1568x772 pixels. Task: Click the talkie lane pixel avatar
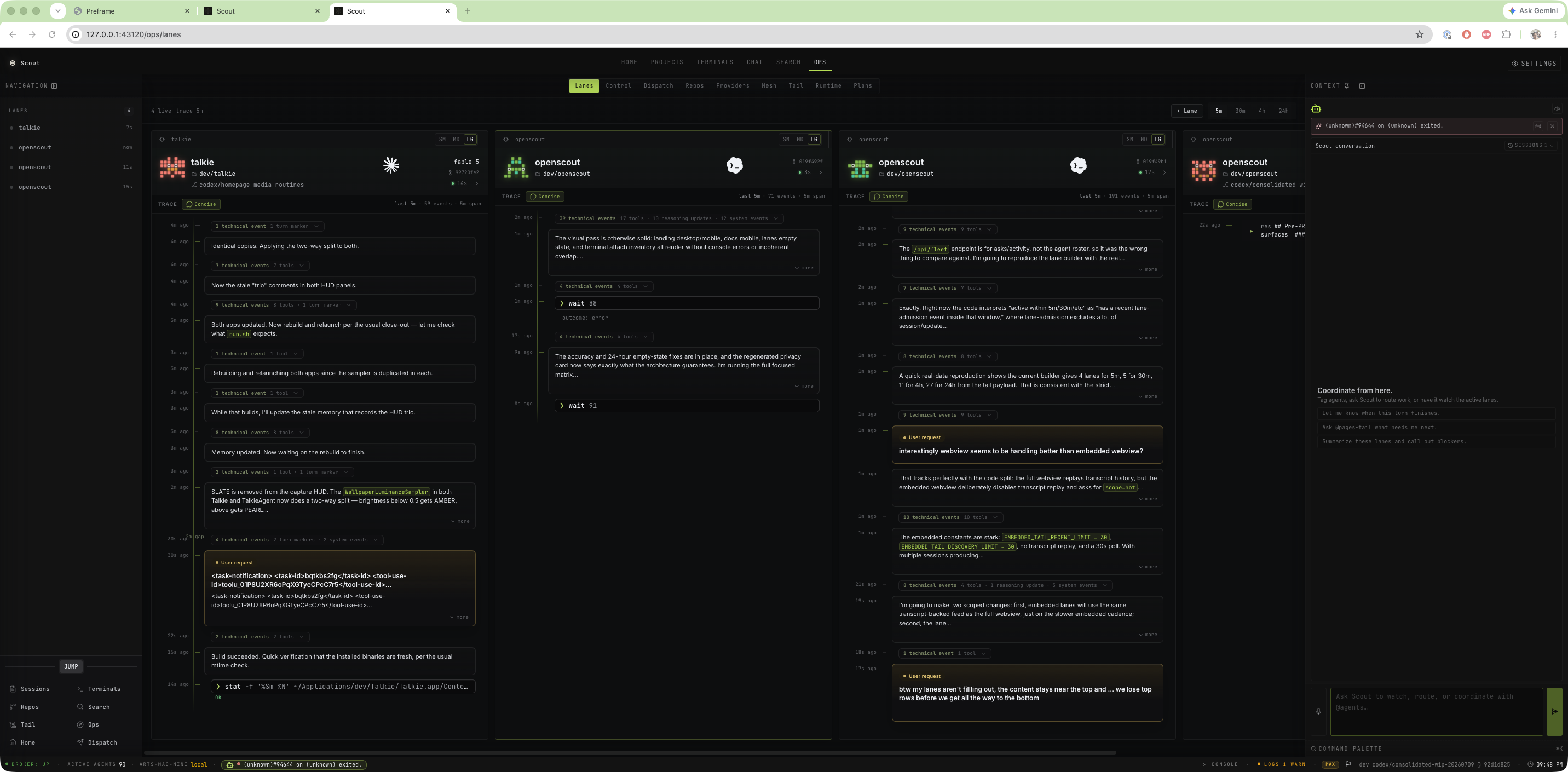pyautogui.click(x=172, y=168)
